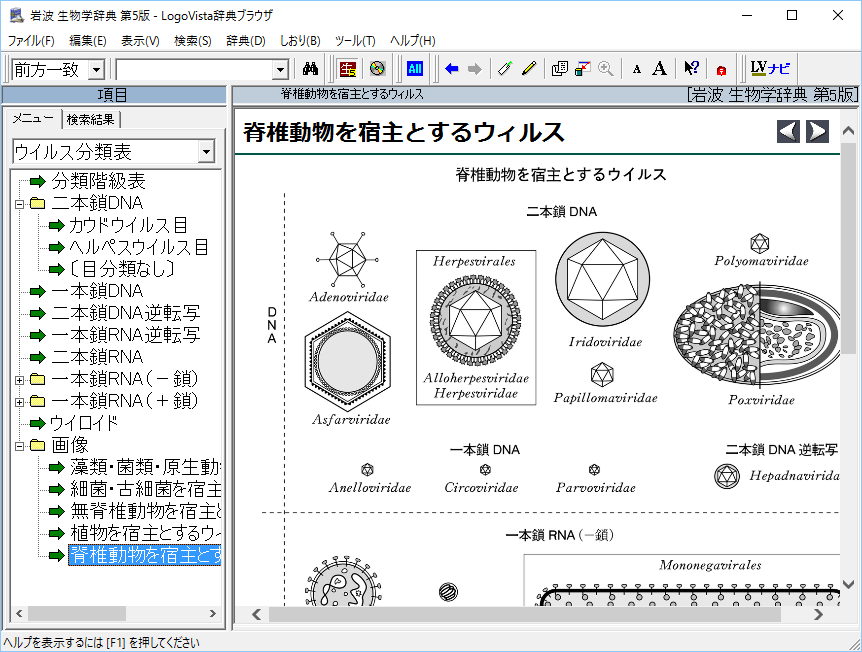Collapse the 画像 folder node

[x=19, y=445]
